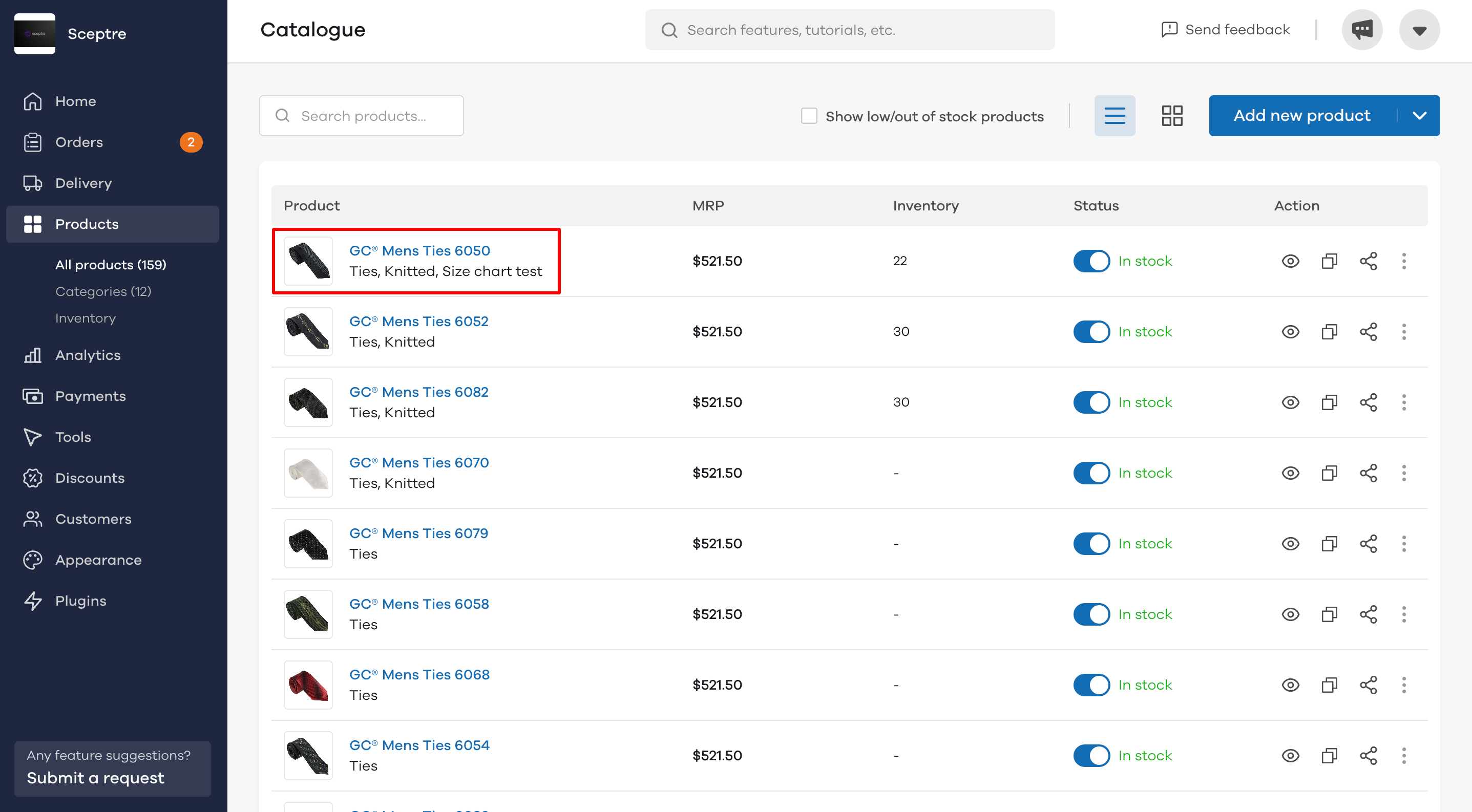The height and width of the screenshot is (812, 1472).
Task: Share the GC Mens Ties 6082 product
Action: pyautogui.click(x=1368, y=402)
